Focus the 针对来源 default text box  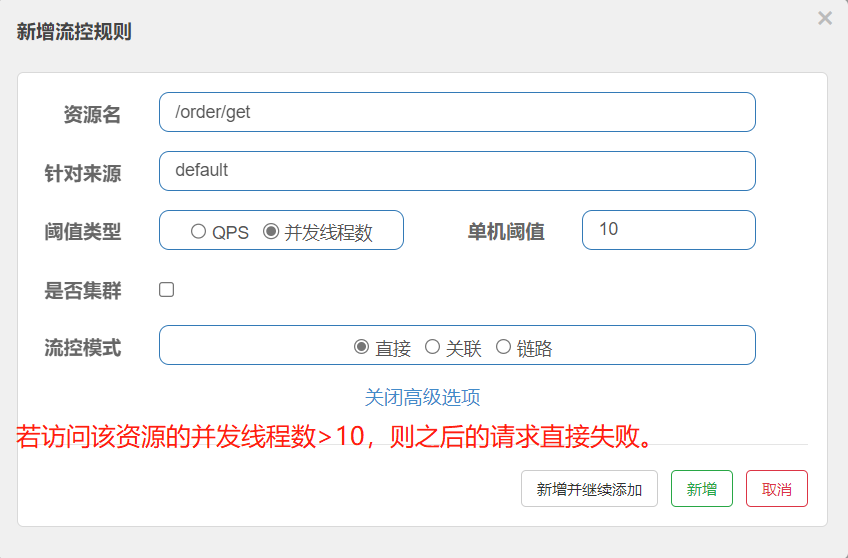pyautogui.click(x=456, y=171)
